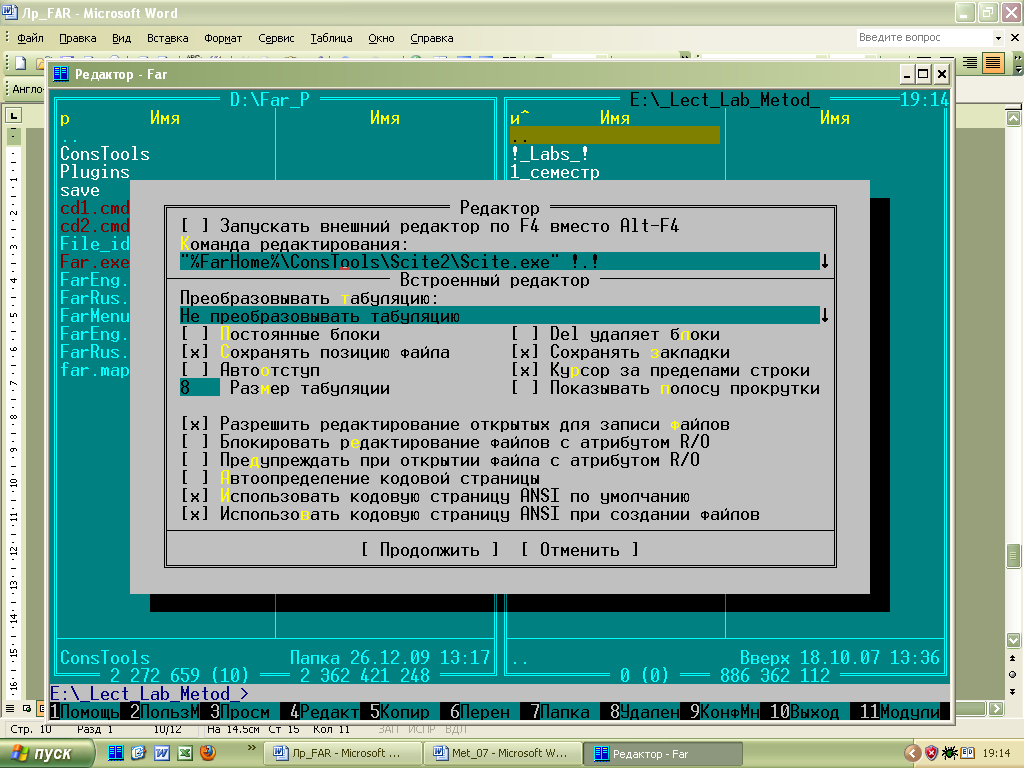Expand hidden system tray icons arrow
This screenshot has width=1024, height=768.
[x=912, y=753]
